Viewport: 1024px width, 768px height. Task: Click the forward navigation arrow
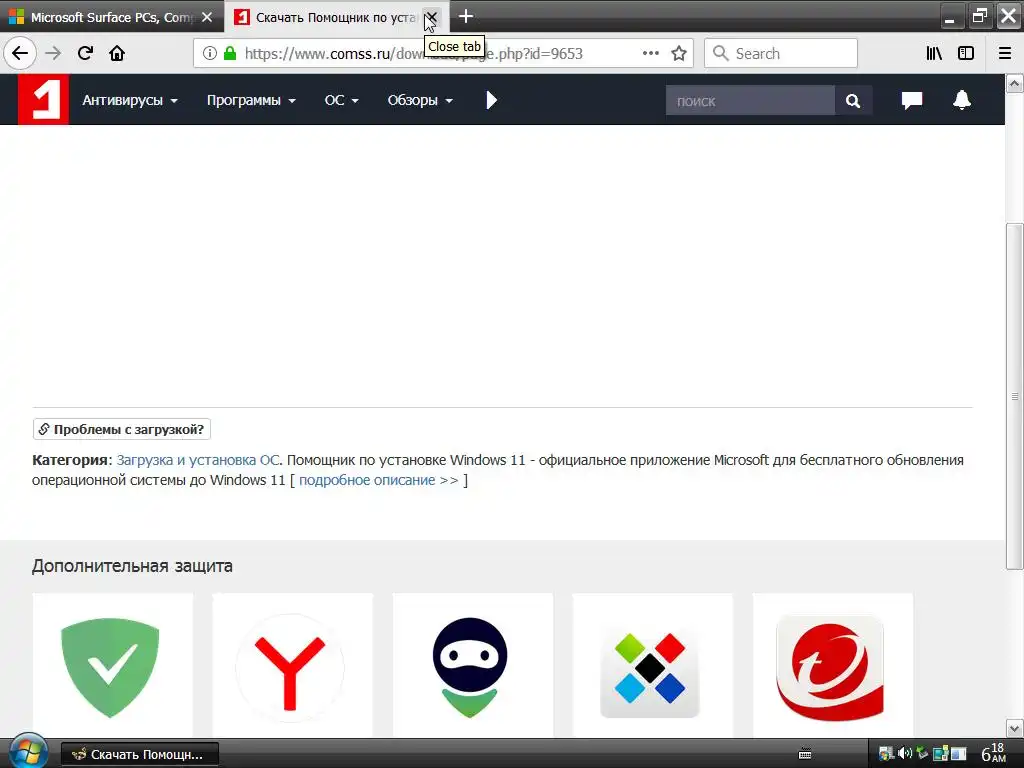click(53, 53)
